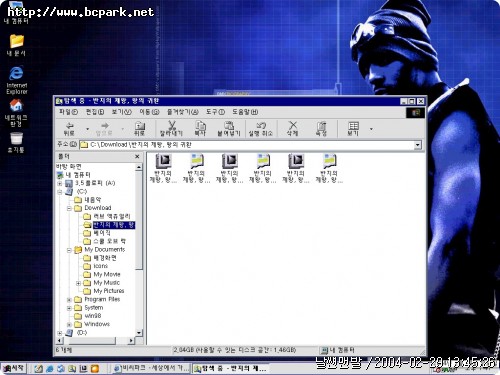Expand the (D:) drive node
500x375 pixels.
(60, 333)
